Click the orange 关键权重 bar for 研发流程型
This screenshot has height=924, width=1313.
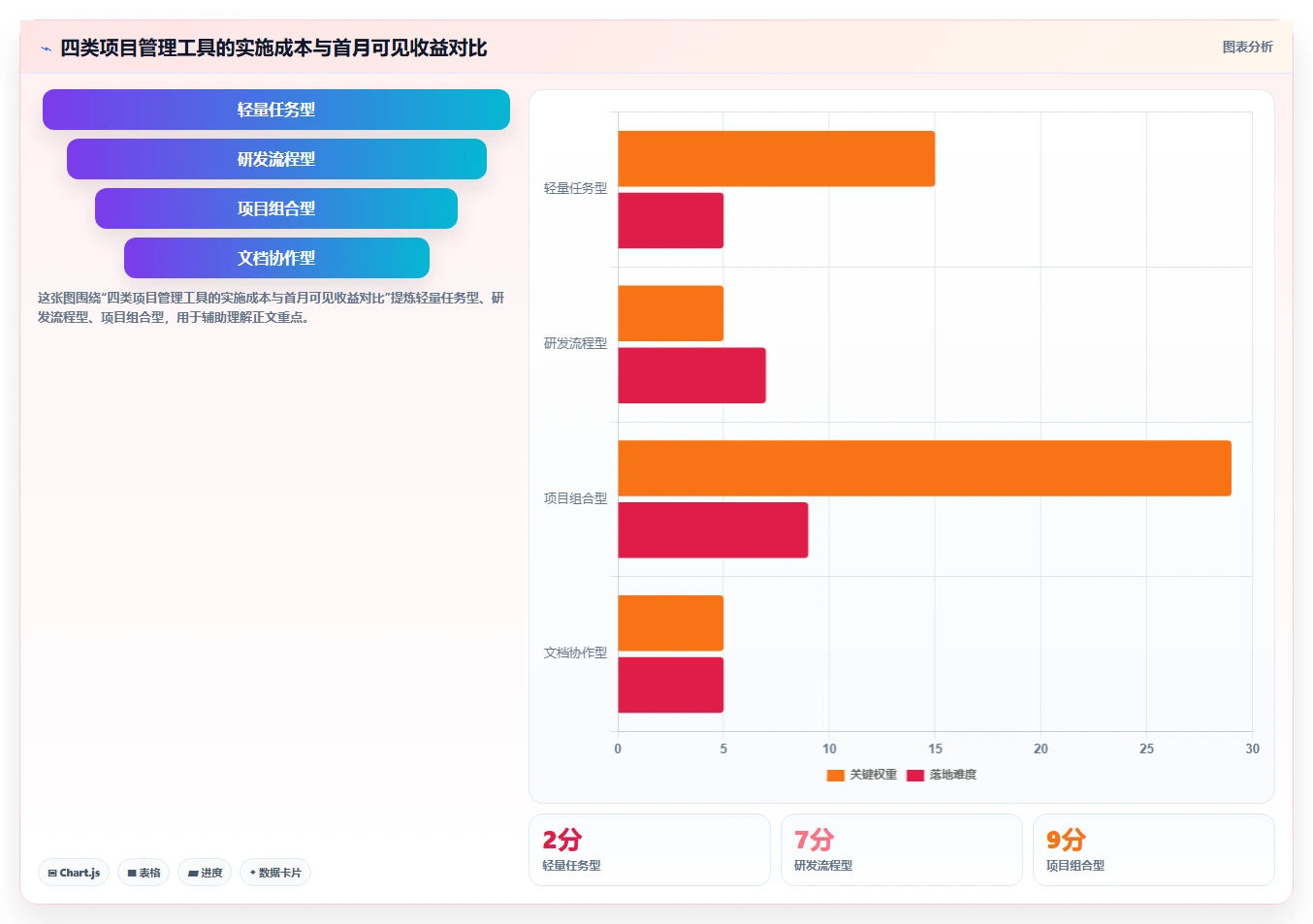pyautogui.click(x=670, y=313)
